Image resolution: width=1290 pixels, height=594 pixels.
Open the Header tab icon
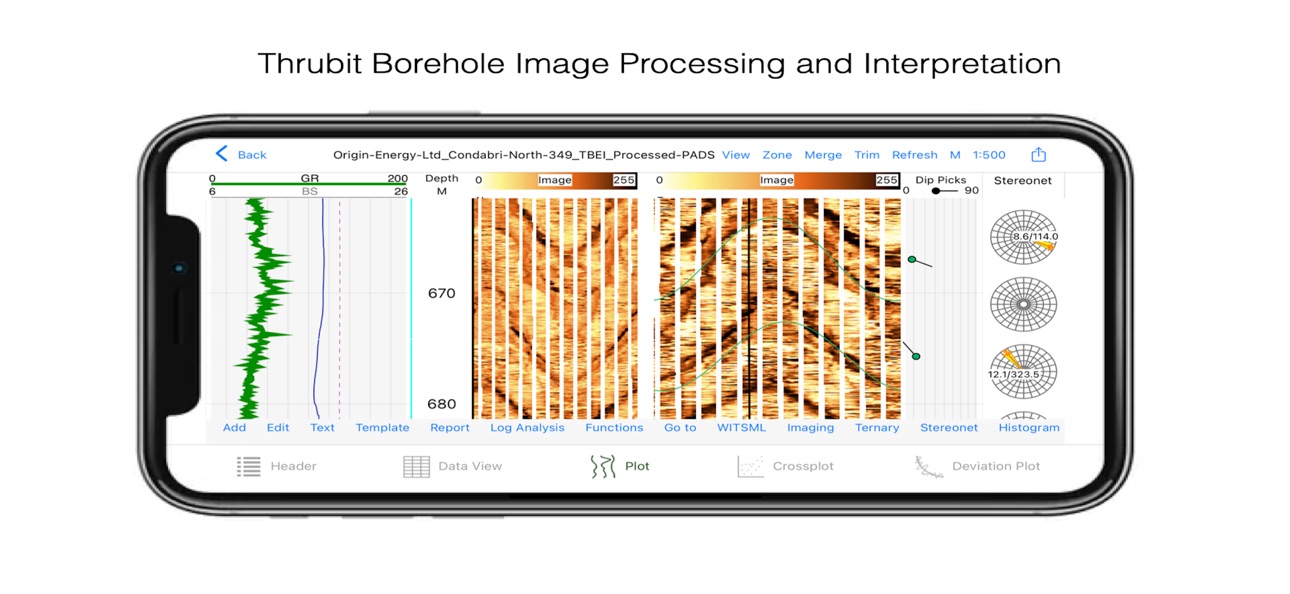249,466
